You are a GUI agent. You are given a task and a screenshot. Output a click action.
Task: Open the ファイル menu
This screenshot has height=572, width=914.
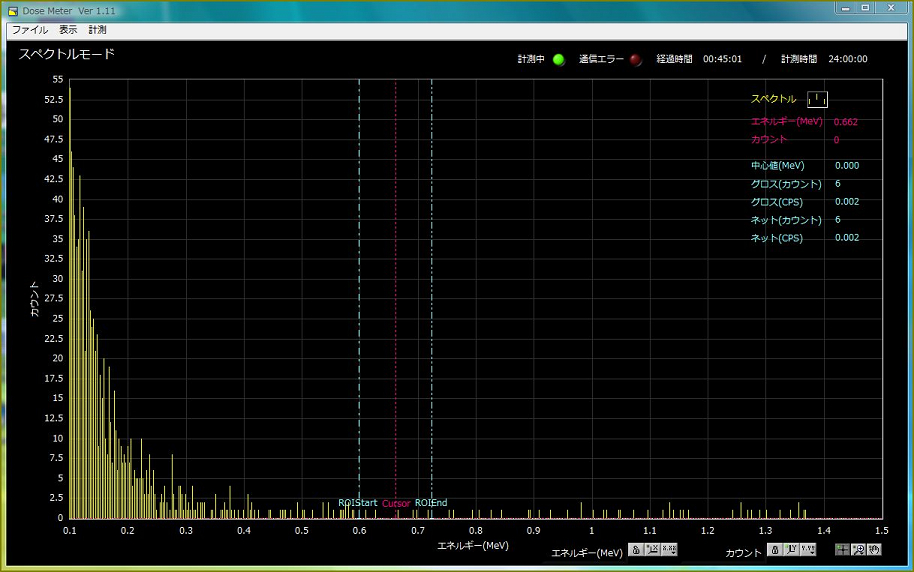29,30
